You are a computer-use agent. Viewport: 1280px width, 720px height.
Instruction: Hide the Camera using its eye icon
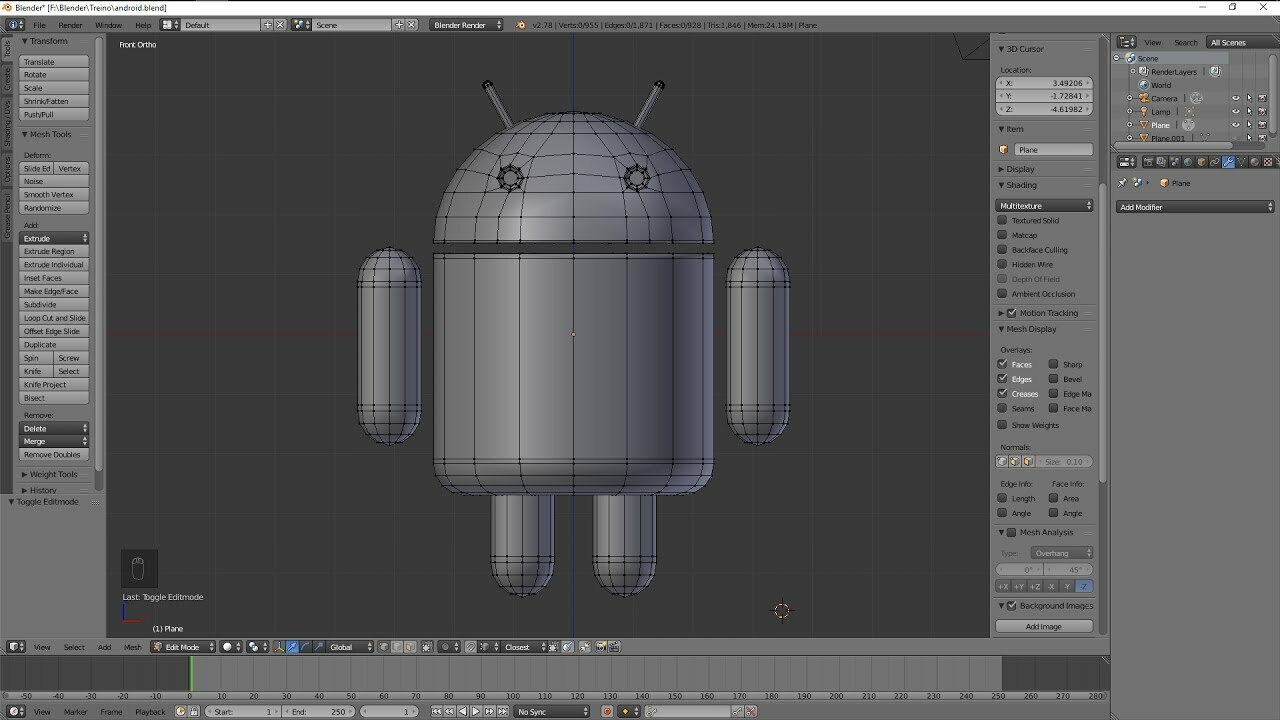point(1235,98)
